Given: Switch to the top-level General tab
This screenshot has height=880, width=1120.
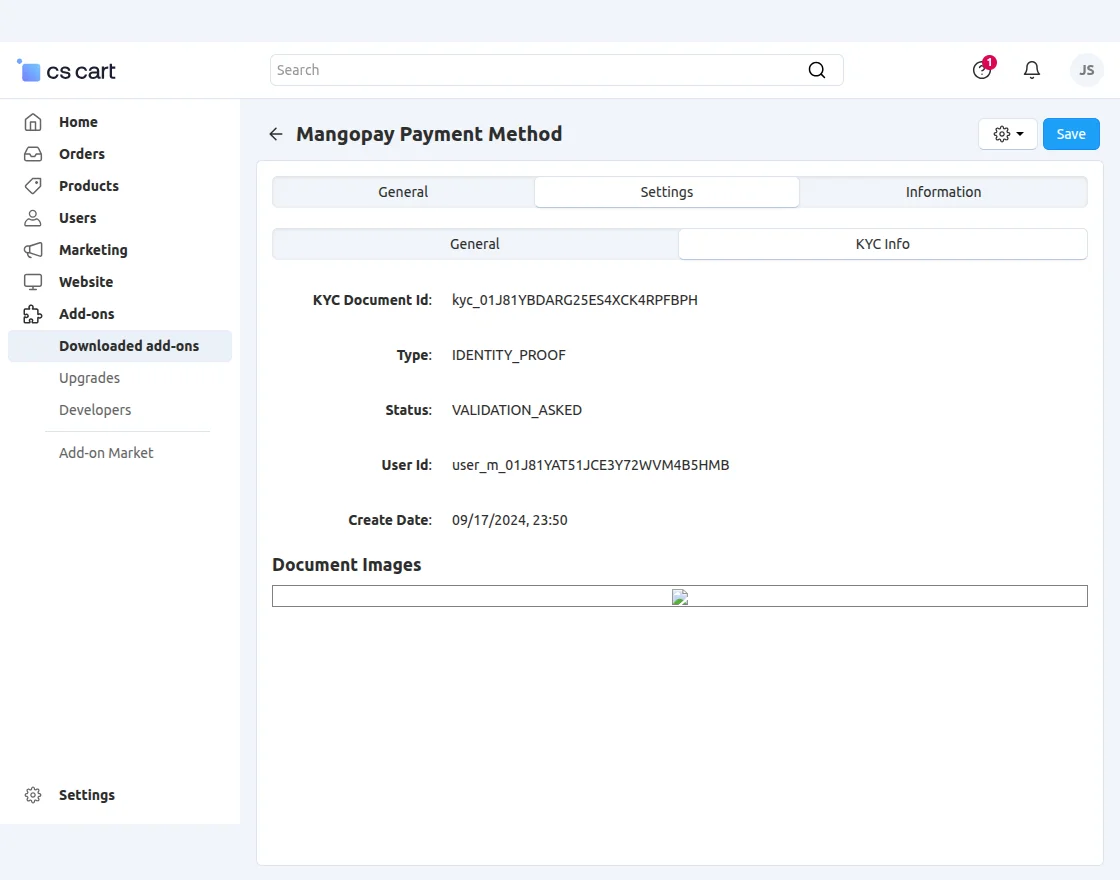Looking at the screenshot, I should (x=403, y=192).
